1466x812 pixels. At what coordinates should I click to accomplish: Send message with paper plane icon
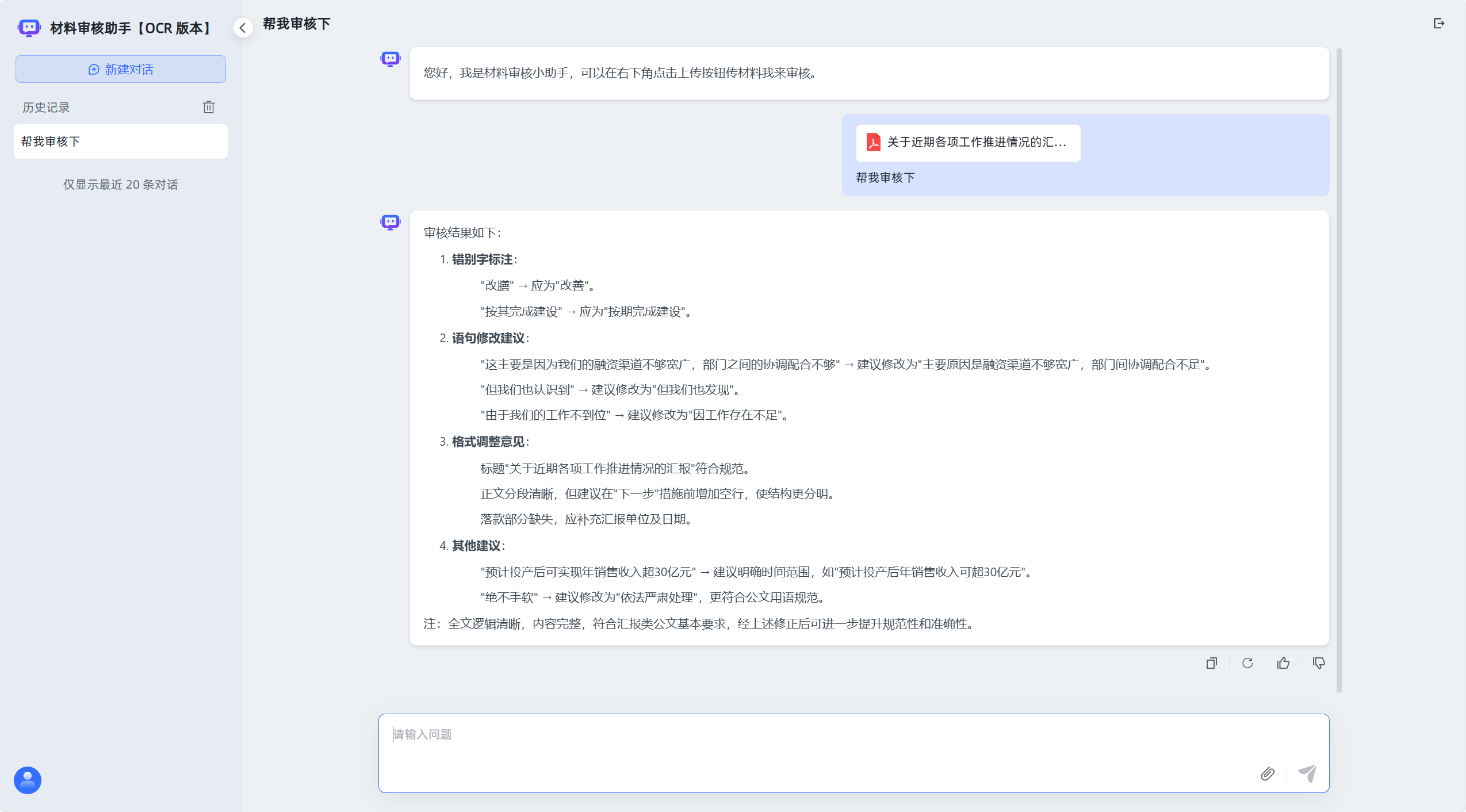1307,773
